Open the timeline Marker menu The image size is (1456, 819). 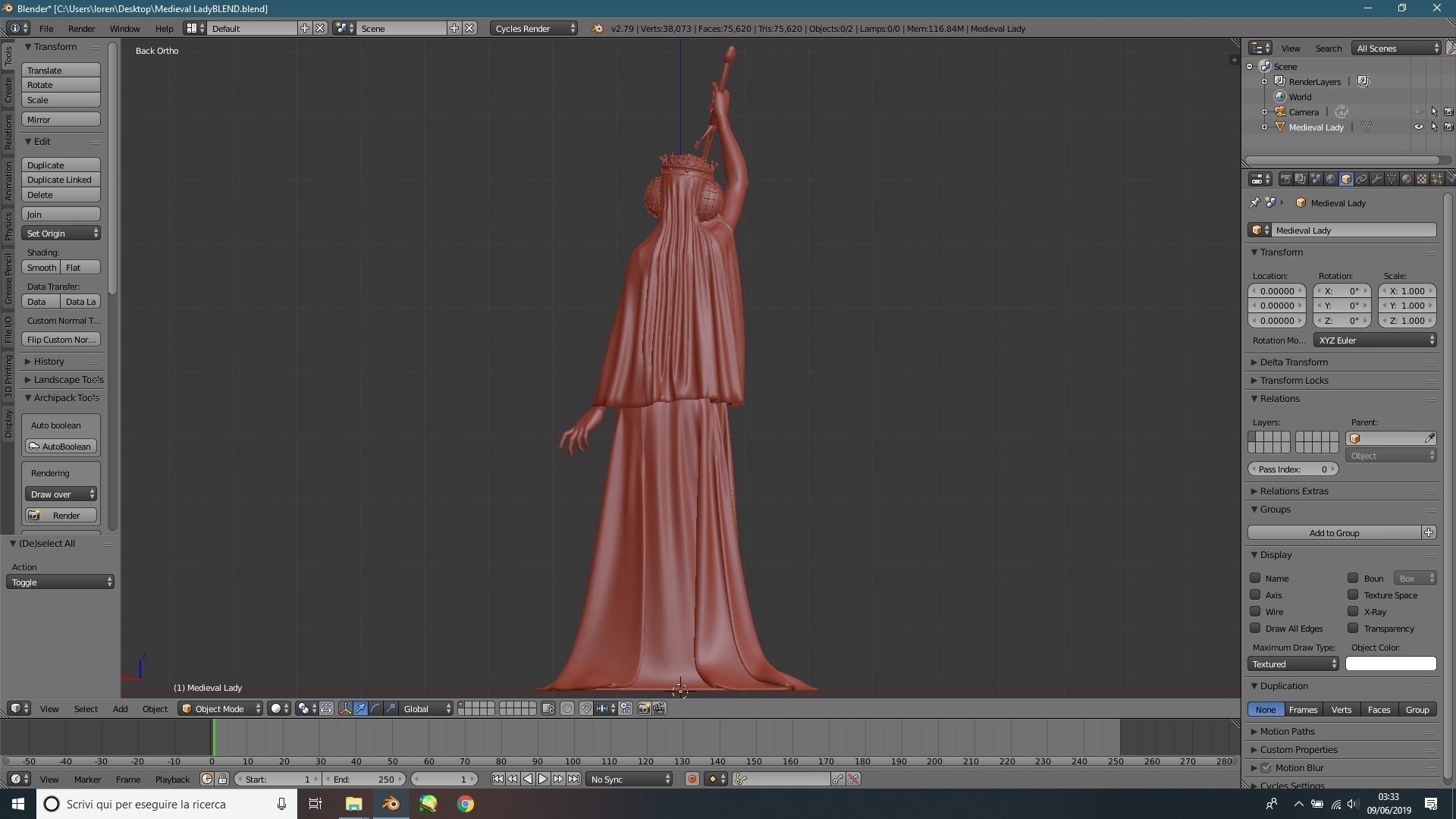pos(87,779)
